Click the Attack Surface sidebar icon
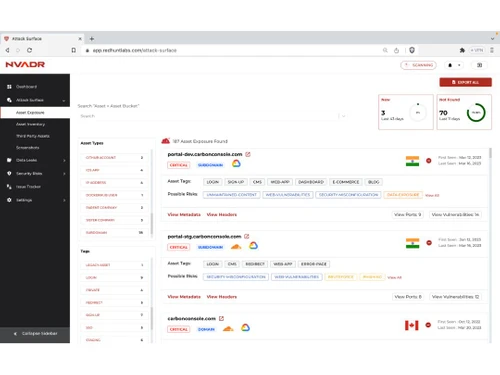Screen dimensions: 500x375 pyautogui.click(x=9, y=100)
